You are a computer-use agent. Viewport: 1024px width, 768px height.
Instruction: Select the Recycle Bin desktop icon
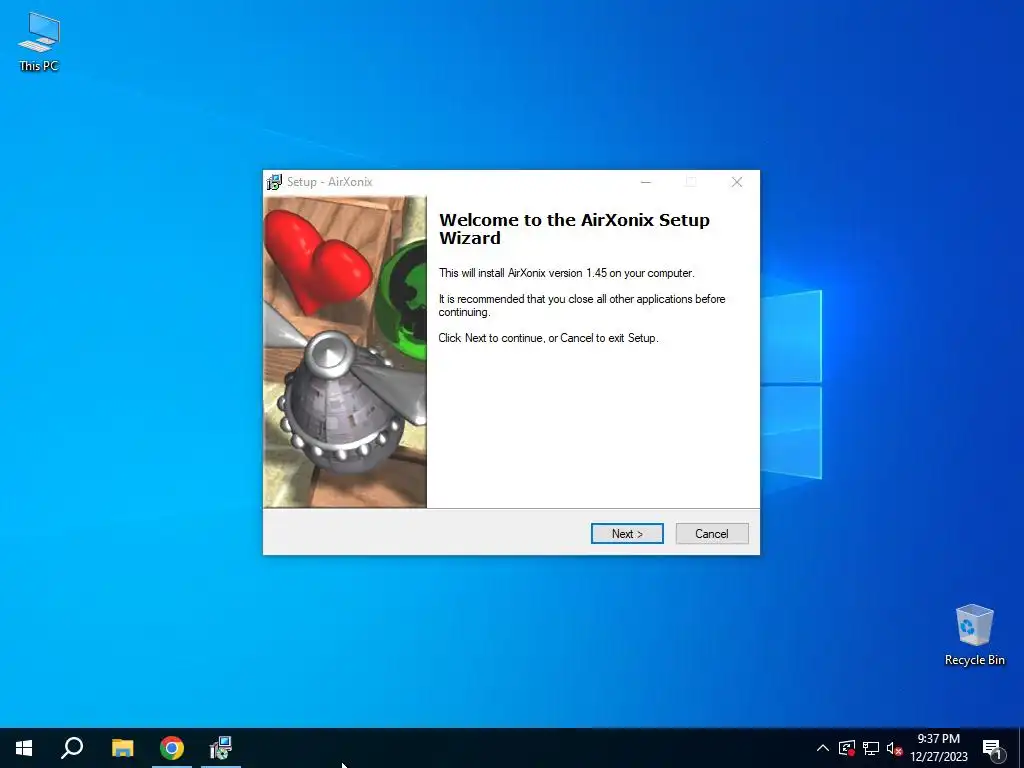click(974, 635)
